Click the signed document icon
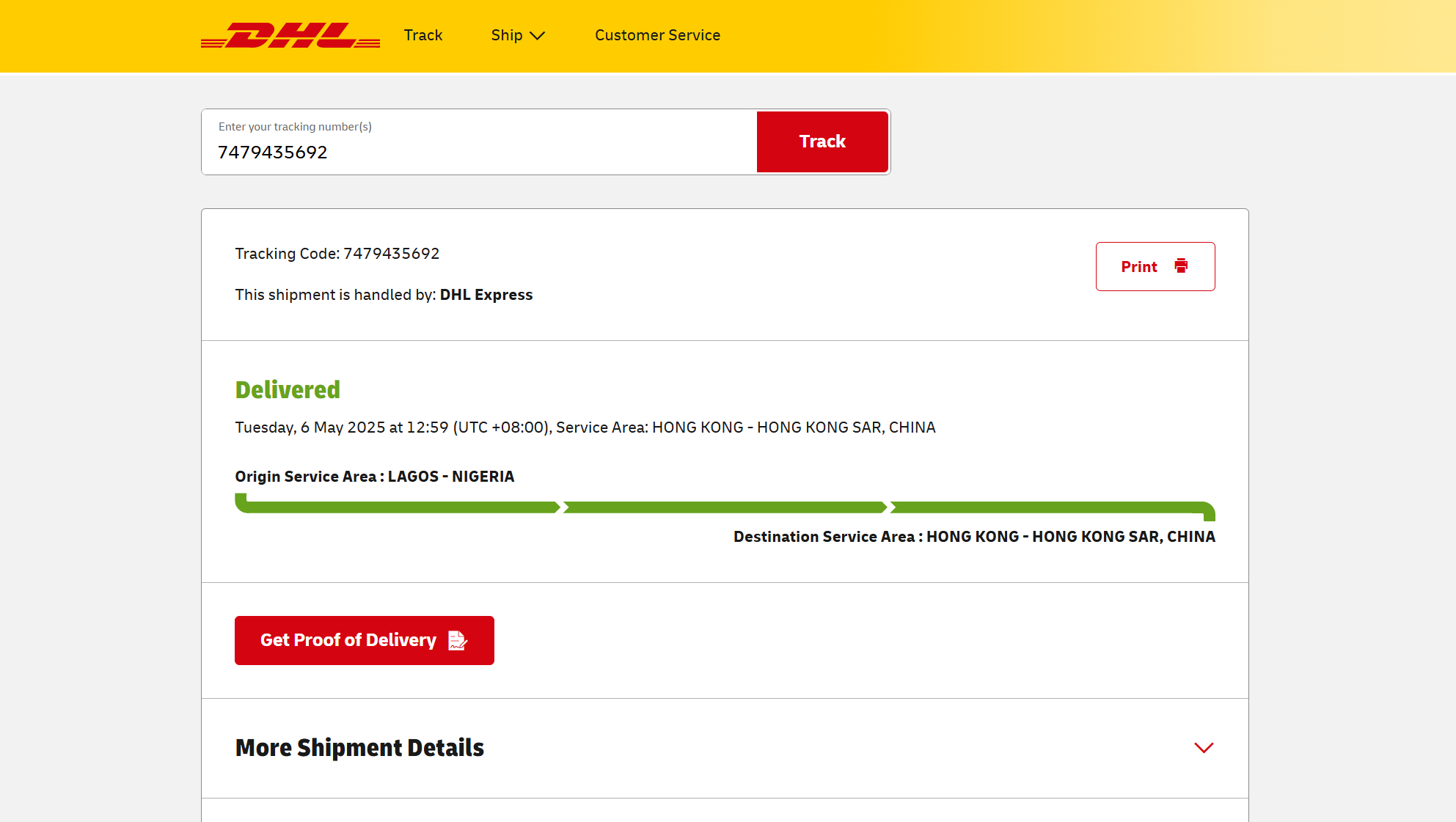 458,640
